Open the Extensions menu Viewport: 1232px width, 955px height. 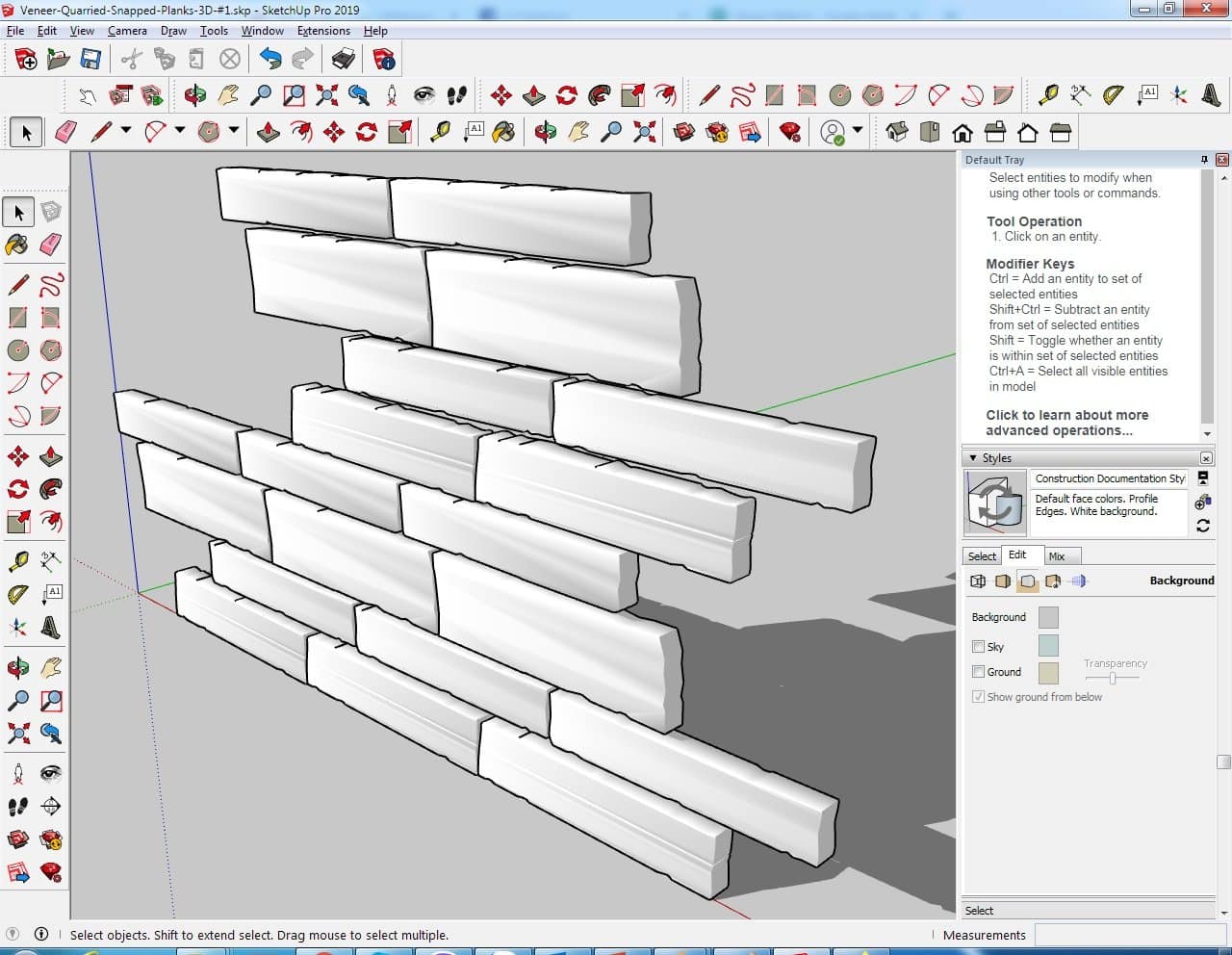tap(323, 31)
